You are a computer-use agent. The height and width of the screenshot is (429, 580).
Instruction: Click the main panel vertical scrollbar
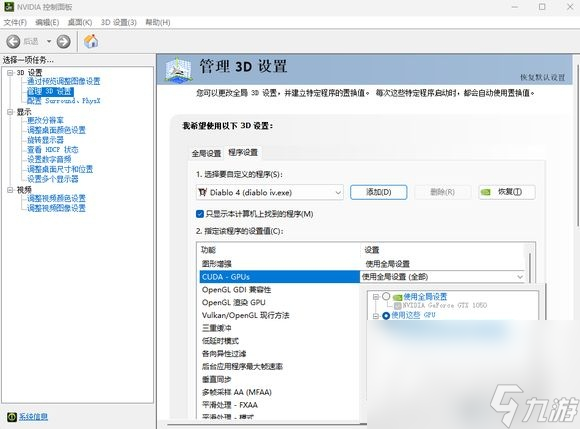(577, 144)
